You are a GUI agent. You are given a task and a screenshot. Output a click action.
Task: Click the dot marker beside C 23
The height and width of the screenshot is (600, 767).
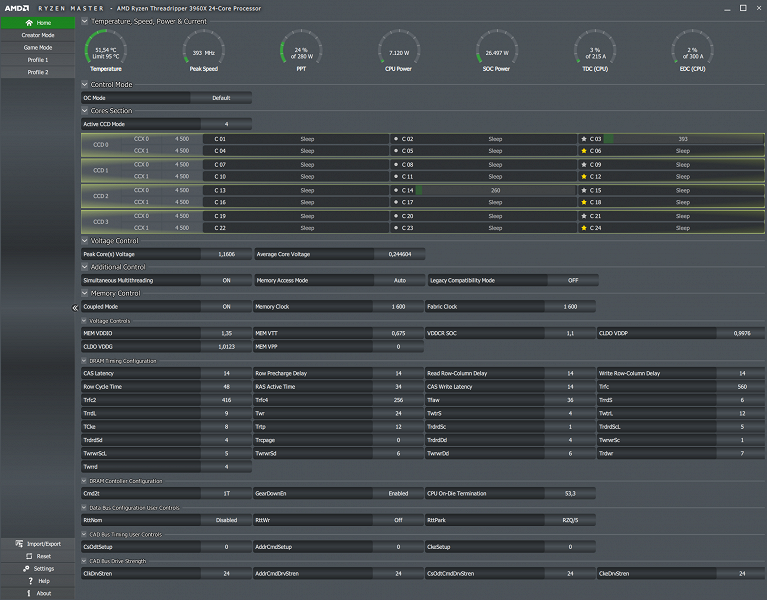(x=396, y=228)
